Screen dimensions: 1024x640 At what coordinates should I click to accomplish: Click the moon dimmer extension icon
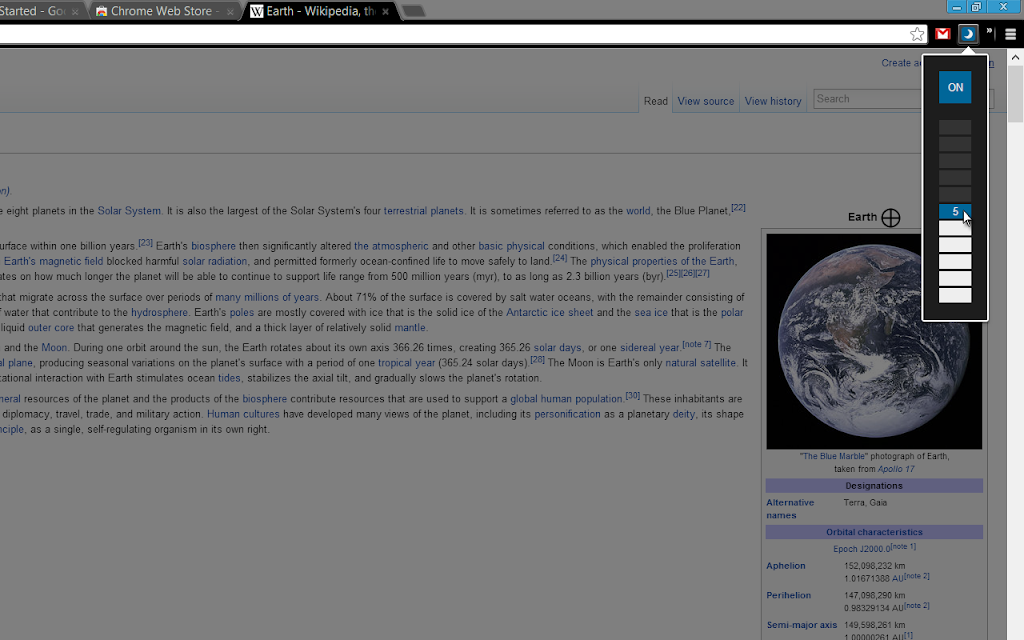point(968,34)
